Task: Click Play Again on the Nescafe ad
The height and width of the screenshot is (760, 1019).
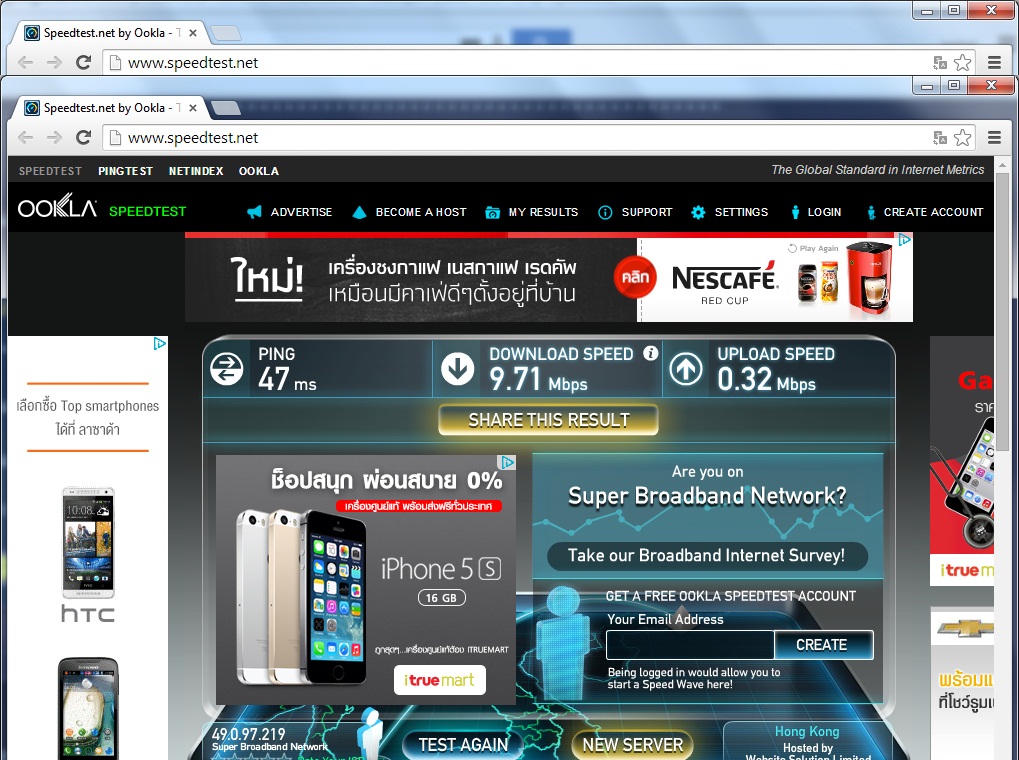Action: (813, 248)
